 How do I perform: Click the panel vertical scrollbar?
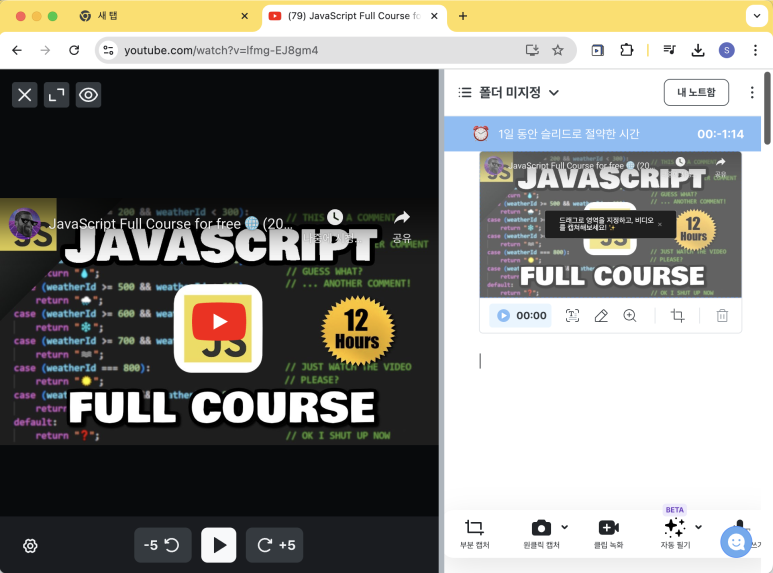767,108
